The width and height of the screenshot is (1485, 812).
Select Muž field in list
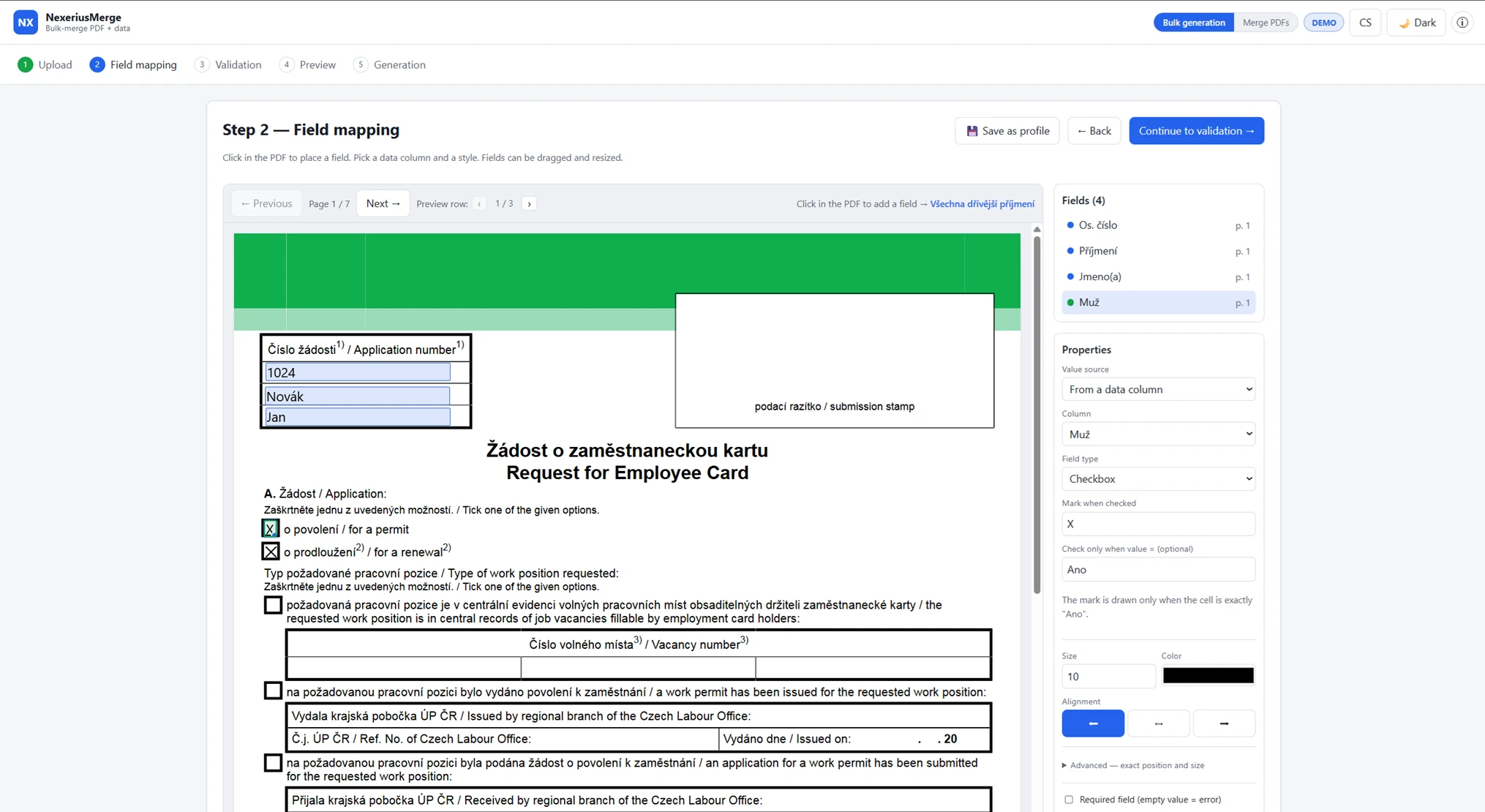pos(1159,302)
